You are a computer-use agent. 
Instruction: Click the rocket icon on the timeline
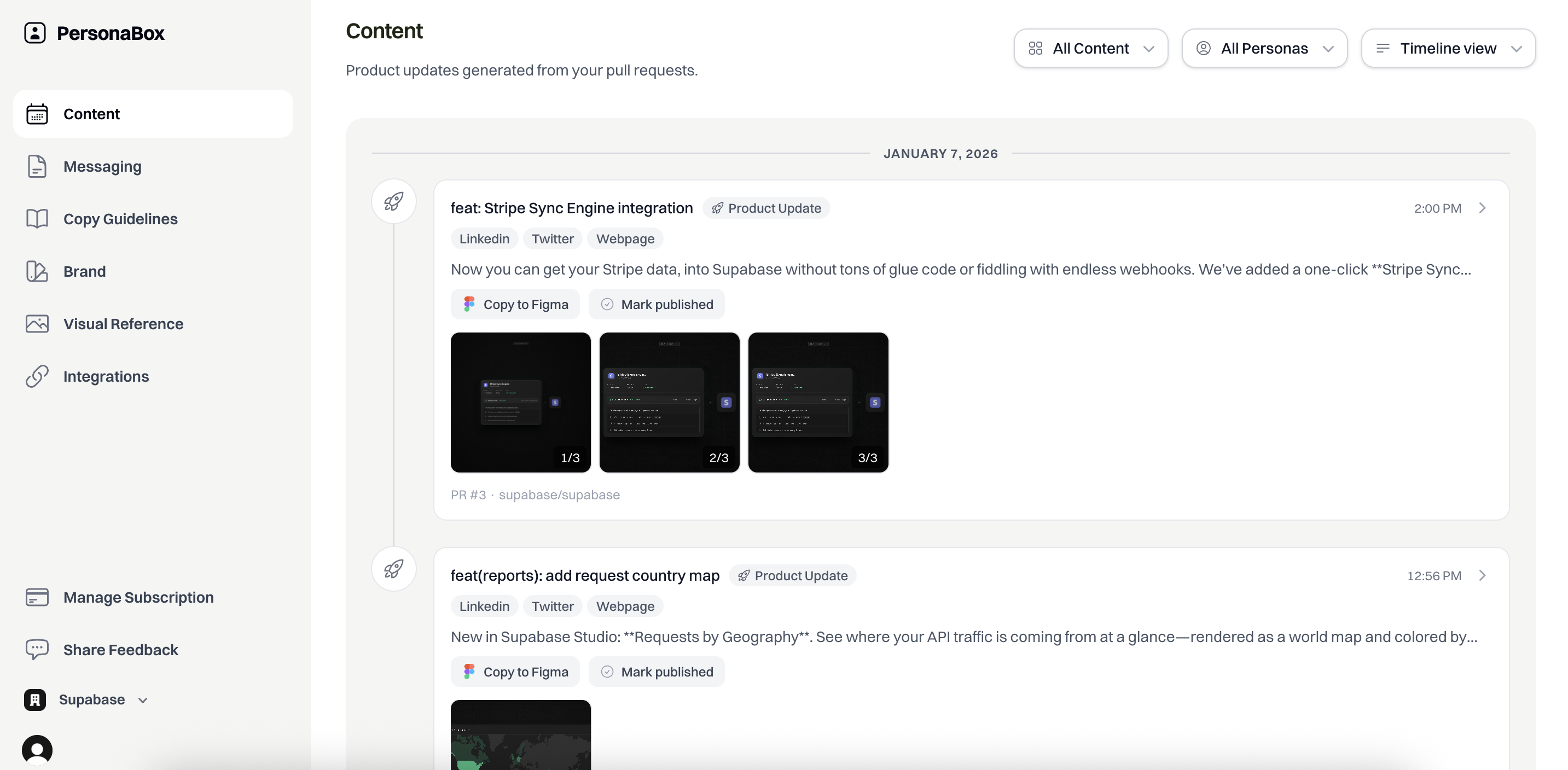coord(394,201)
